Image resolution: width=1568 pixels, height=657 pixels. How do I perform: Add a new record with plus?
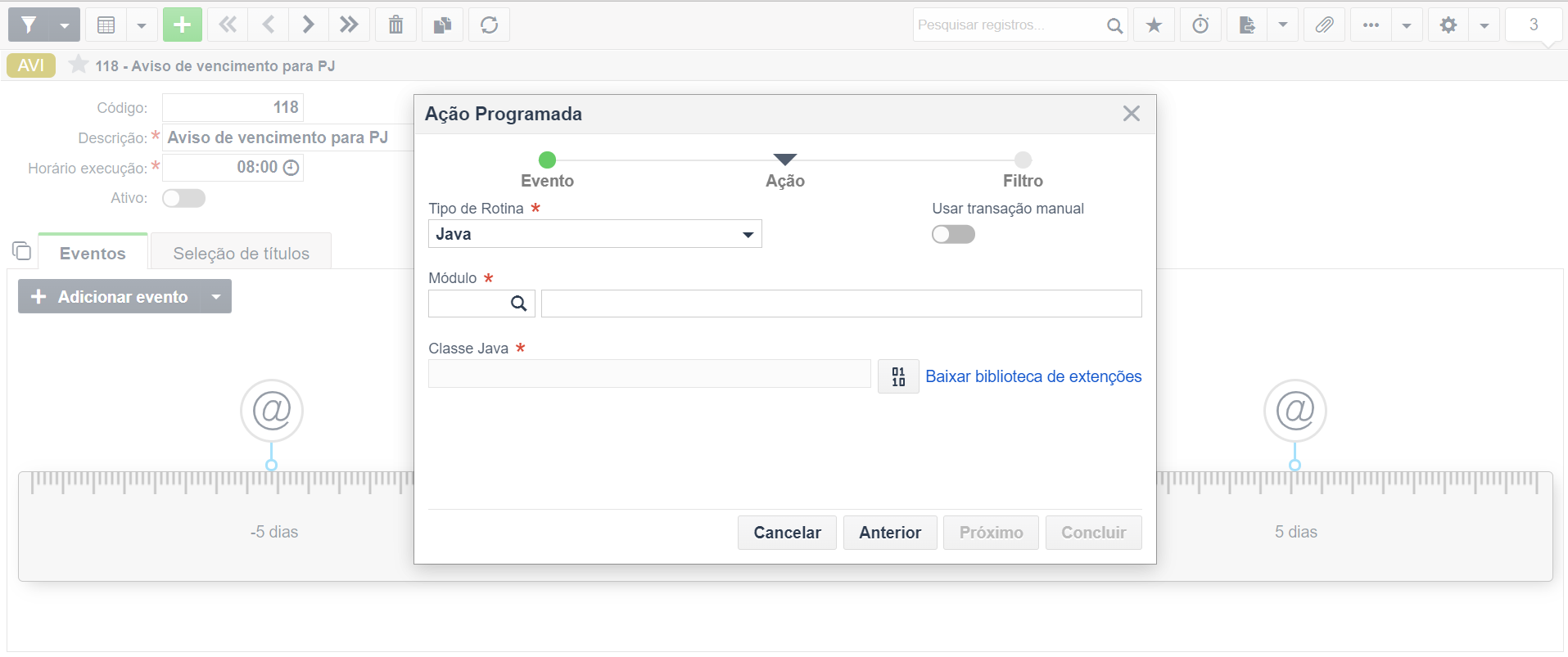click(x=183, y=25)
